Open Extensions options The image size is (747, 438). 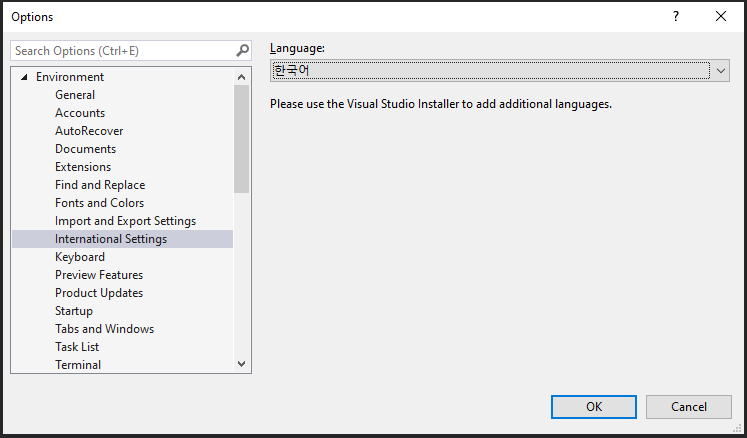(x=83, y=167)
